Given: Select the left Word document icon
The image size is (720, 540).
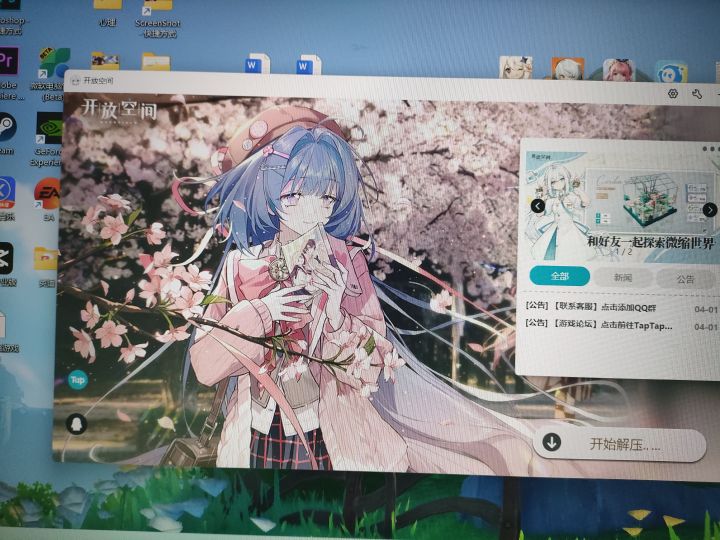Looking at the screenshot, I should click(257, 64).
